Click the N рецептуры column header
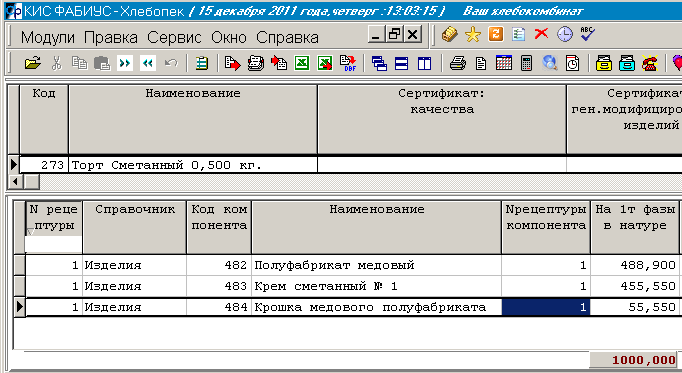 pos(54,218)
